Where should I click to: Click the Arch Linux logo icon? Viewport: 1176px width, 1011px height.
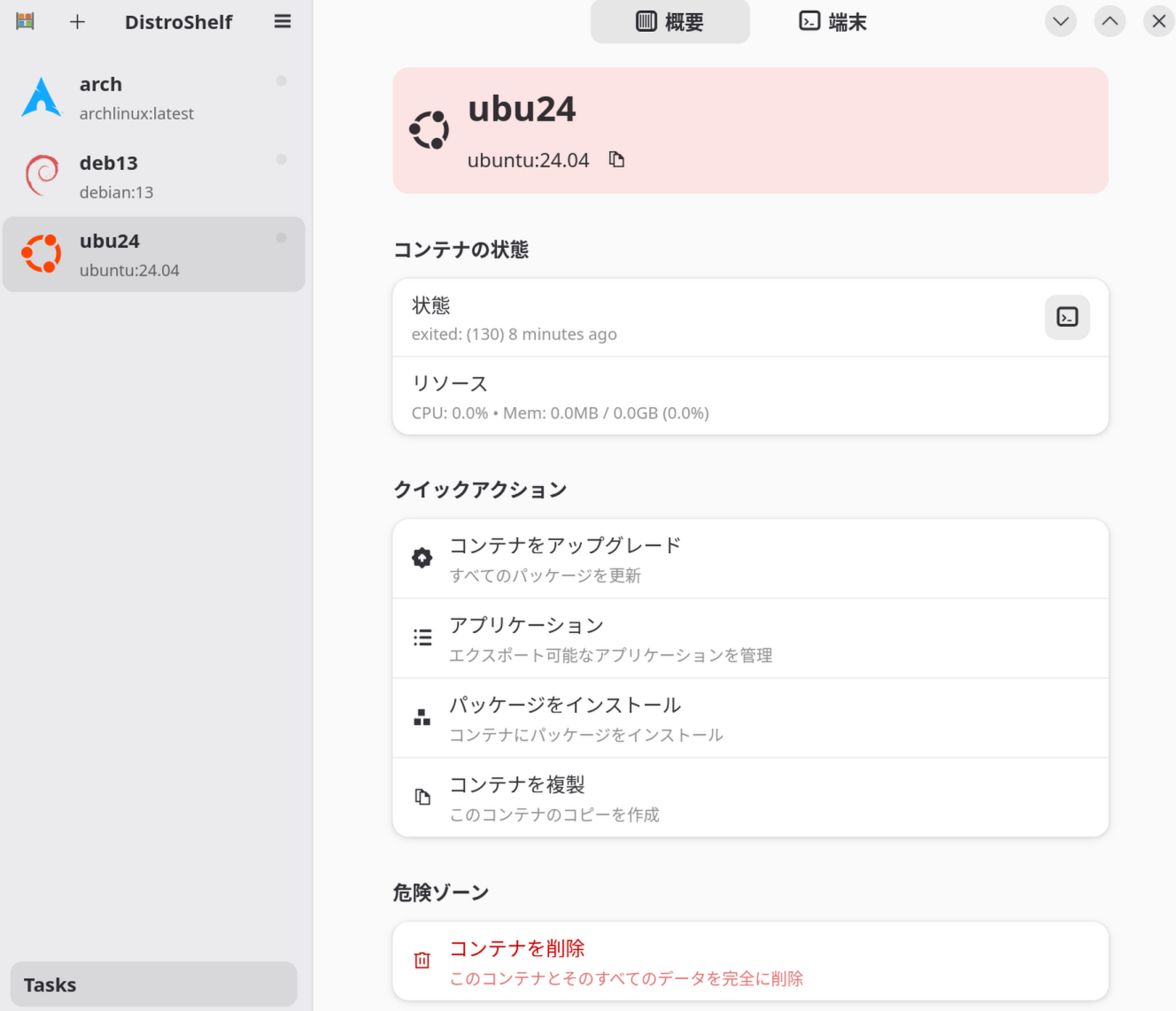pyautogui.click(x=42, y=97)
